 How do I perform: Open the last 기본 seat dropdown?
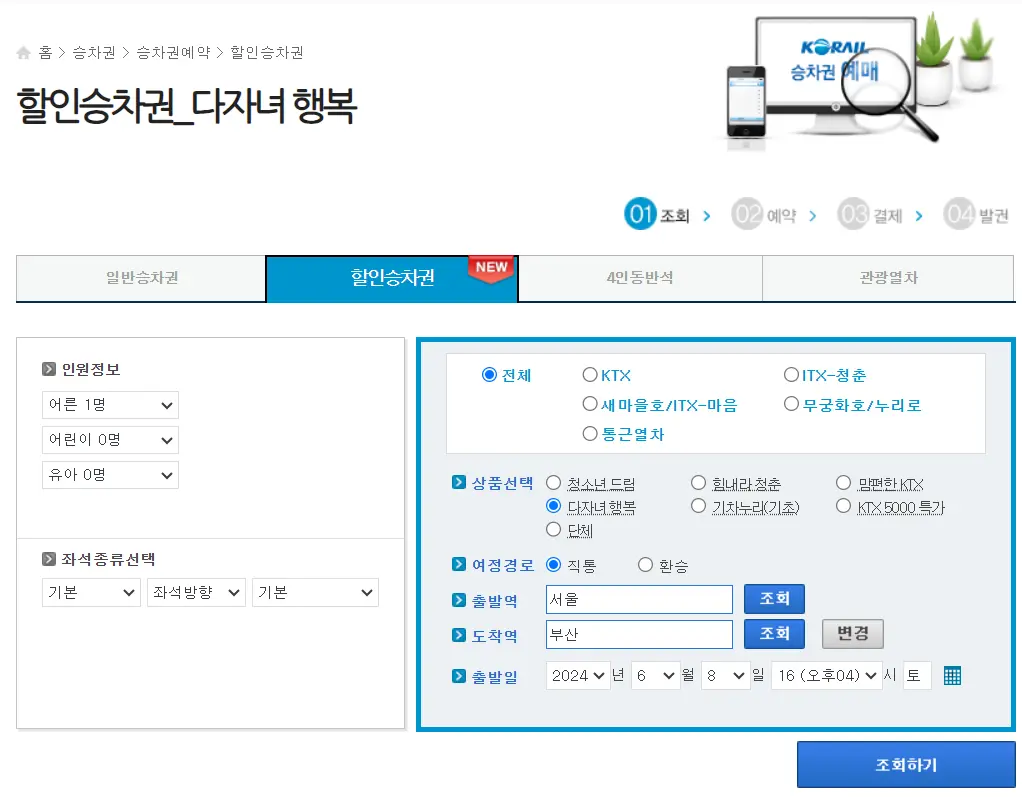coord(315,592)
